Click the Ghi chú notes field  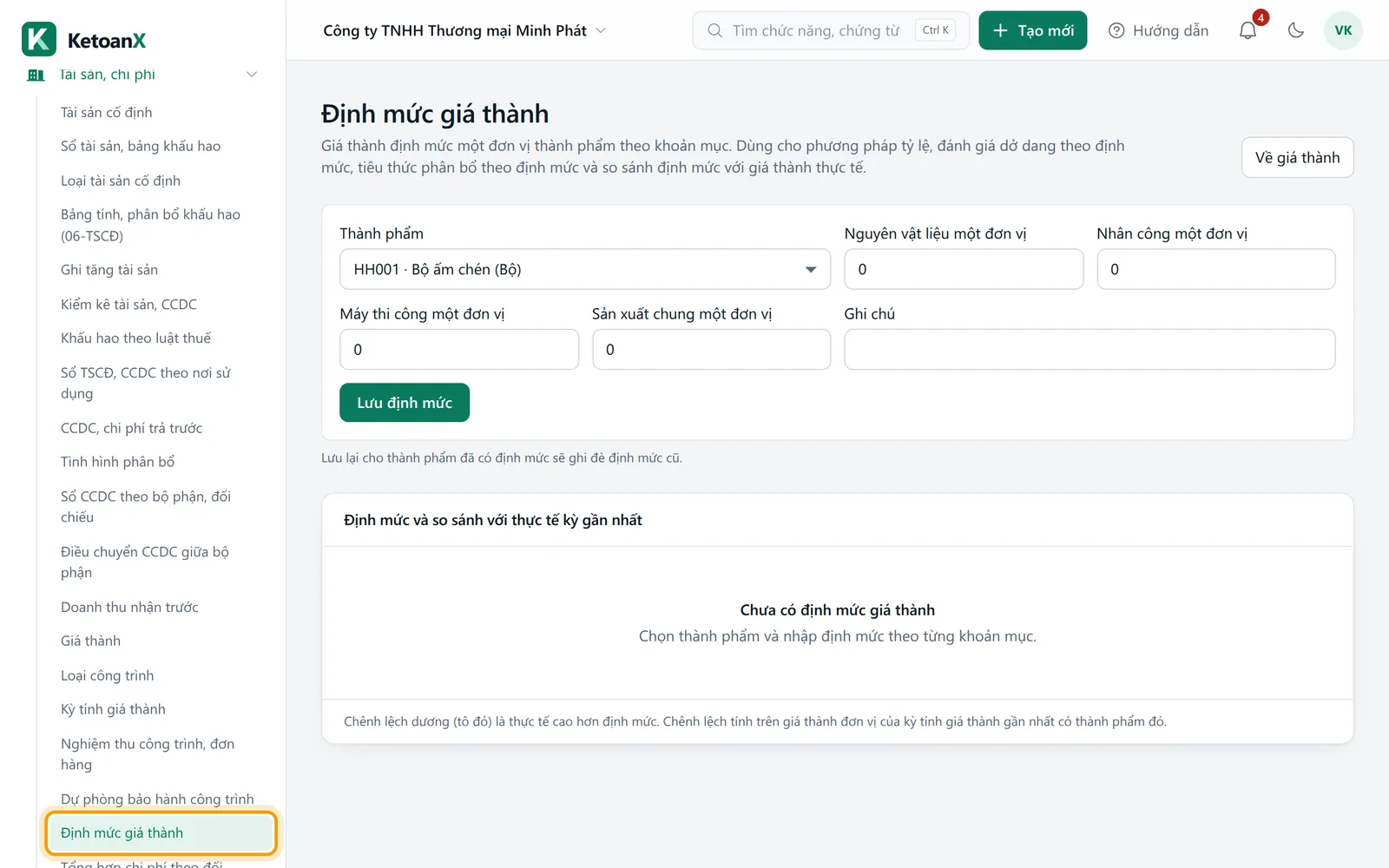(1089, 349)
